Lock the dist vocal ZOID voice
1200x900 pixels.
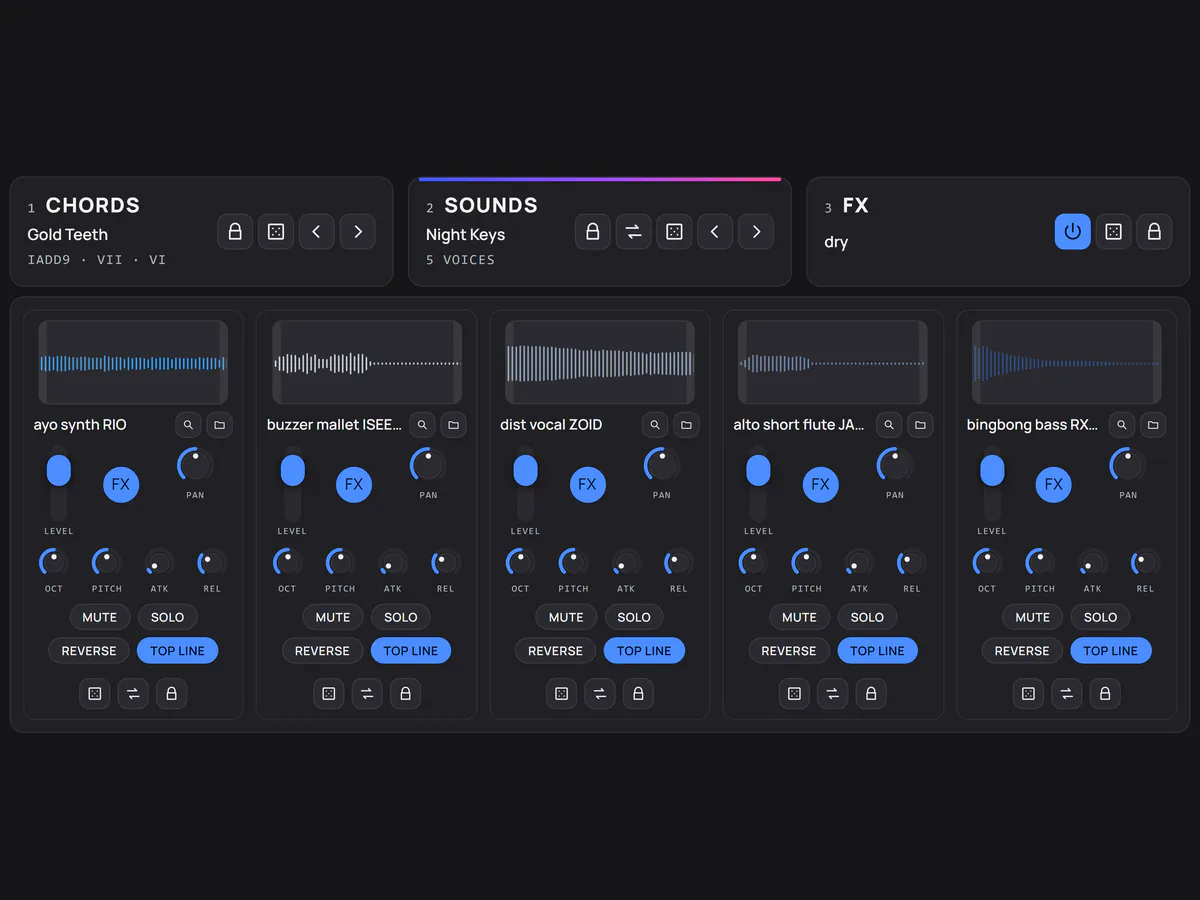(638, 693)
